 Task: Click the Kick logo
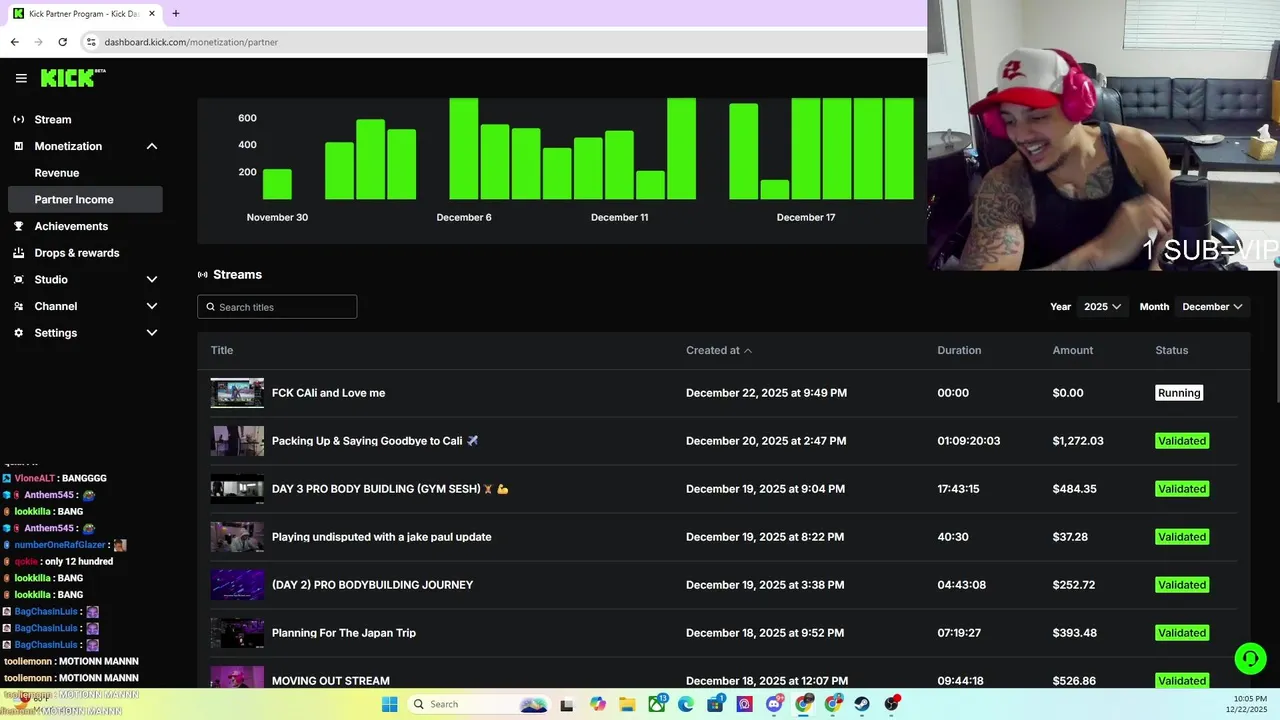(73, 78)
